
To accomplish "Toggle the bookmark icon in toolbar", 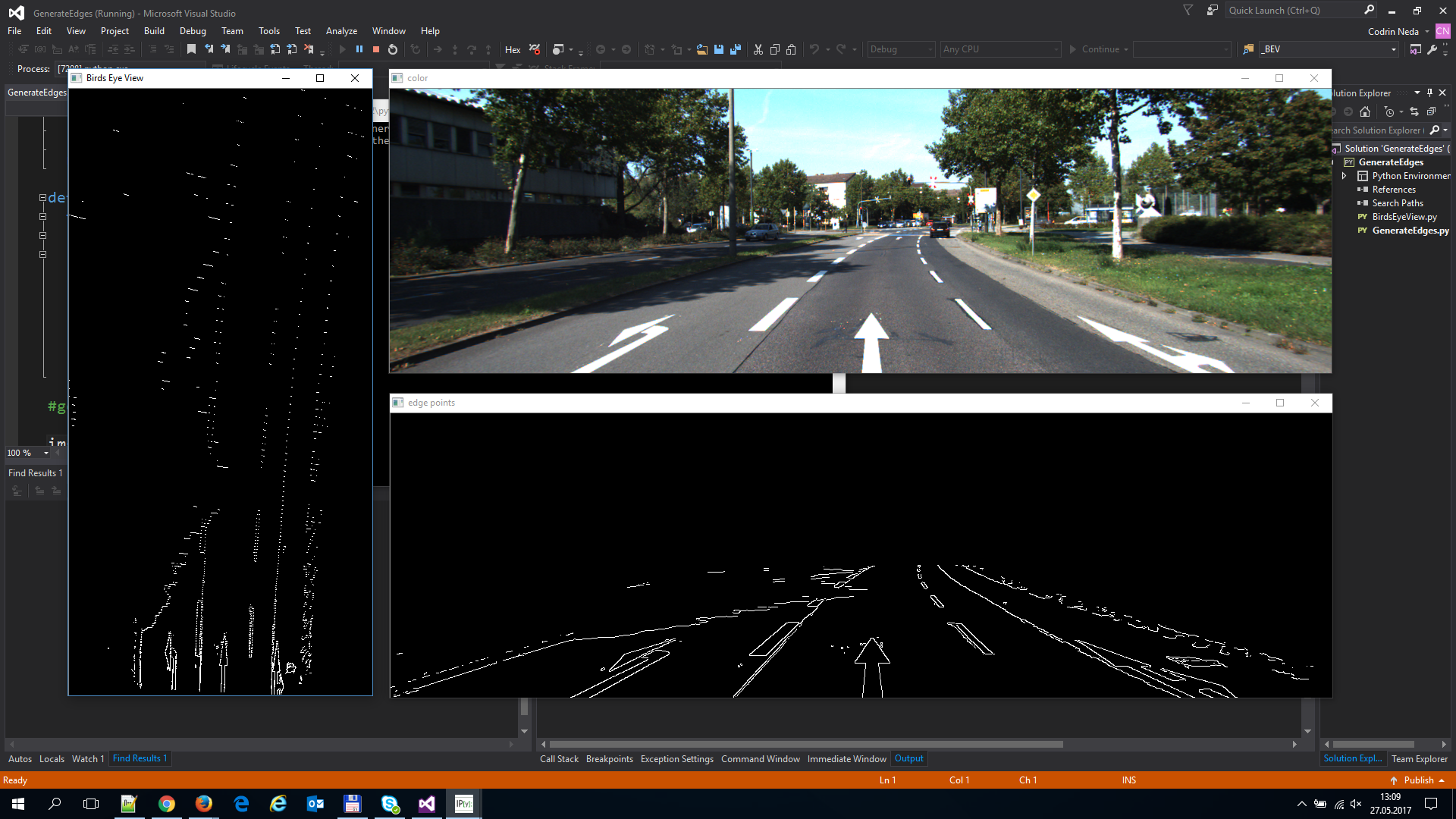I will [x=191, y=49].
